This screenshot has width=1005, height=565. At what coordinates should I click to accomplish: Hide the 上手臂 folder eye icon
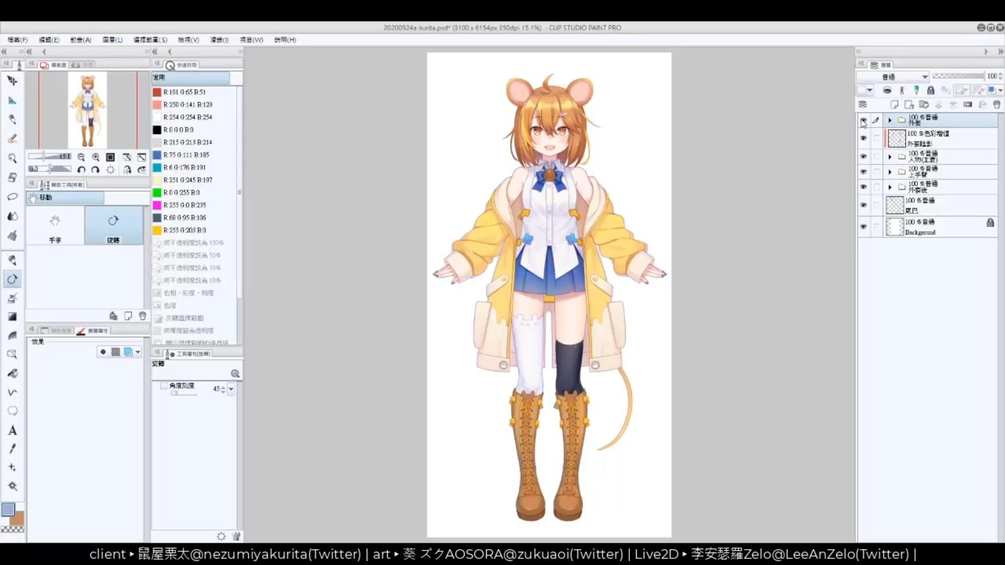[x=863, y=172]
